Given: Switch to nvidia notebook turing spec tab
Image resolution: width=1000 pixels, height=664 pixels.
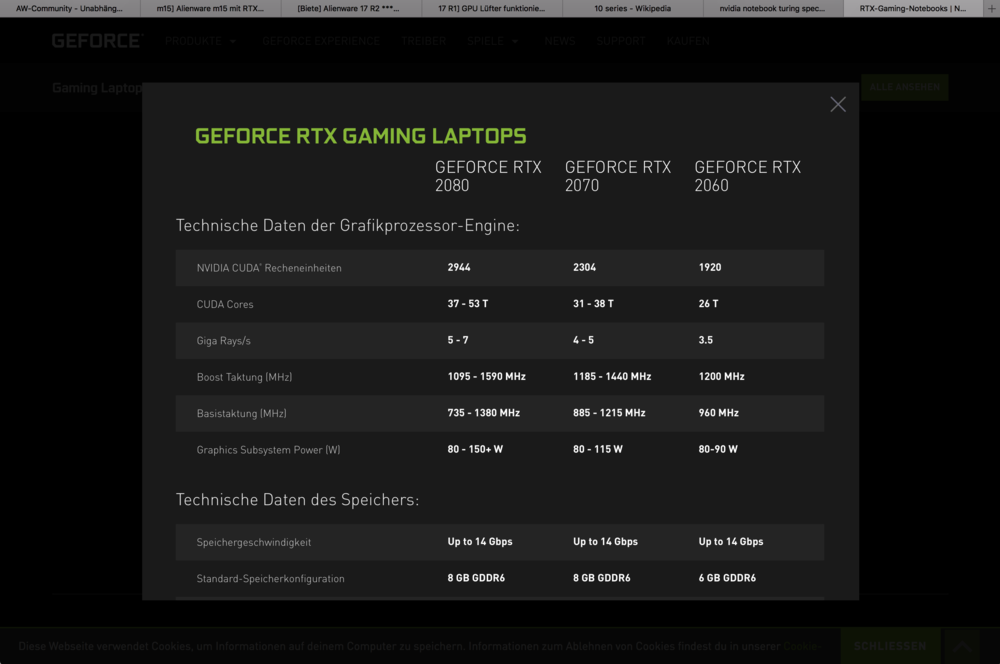Looking at the screenshot, I should [773, 8].
